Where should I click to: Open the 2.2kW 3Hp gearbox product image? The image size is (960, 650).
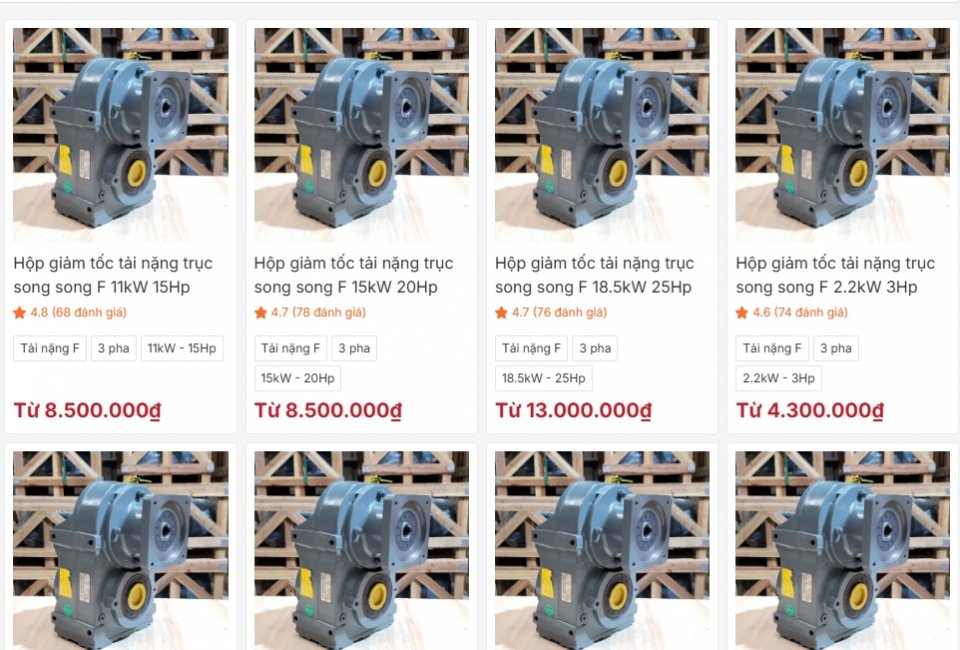tap(843, 135)
